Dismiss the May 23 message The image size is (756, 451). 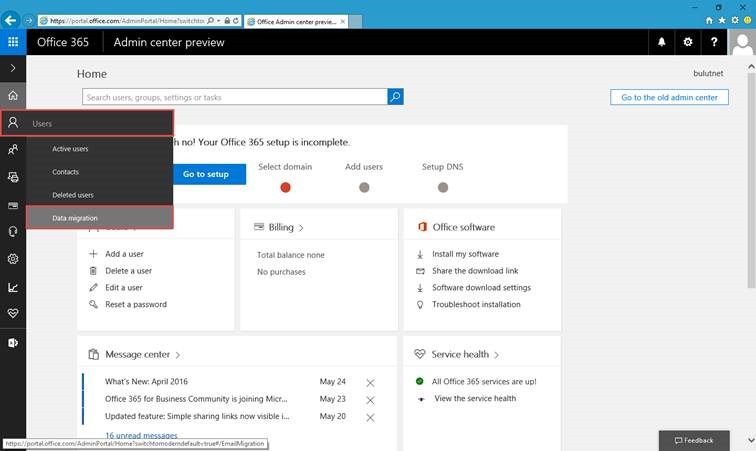pyautogui.click(x=370, y=400)
